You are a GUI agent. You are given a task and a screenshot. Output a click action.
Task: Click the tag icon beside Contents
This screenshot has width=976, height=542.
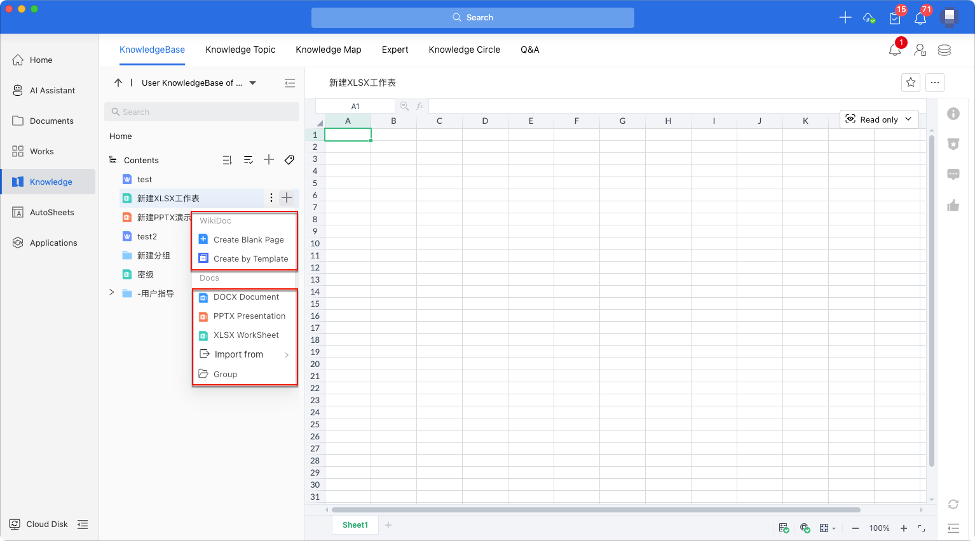[x=289, y=160]
